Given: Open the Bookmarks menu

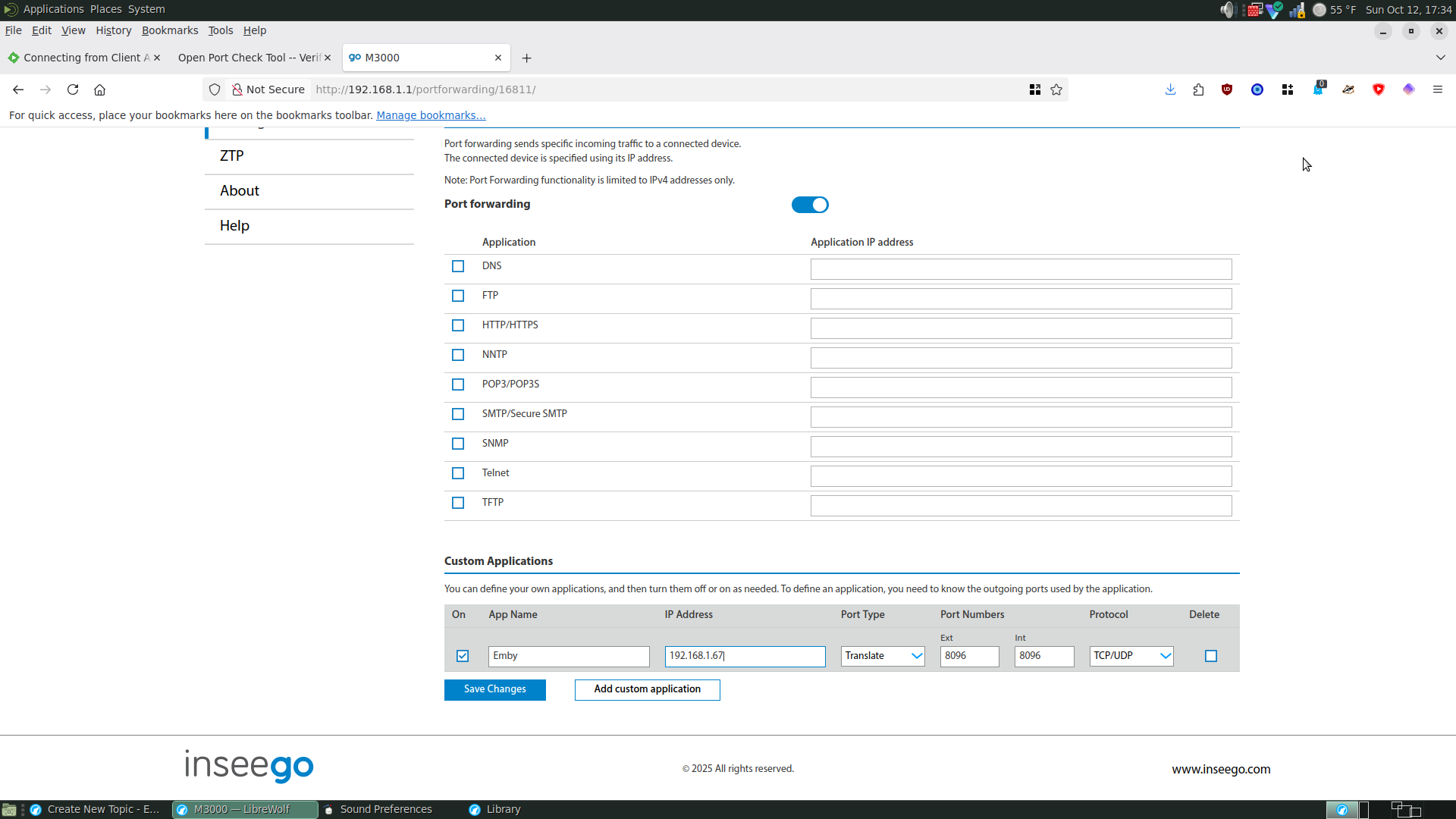Looking at the screenshot, I should (170, 30).
